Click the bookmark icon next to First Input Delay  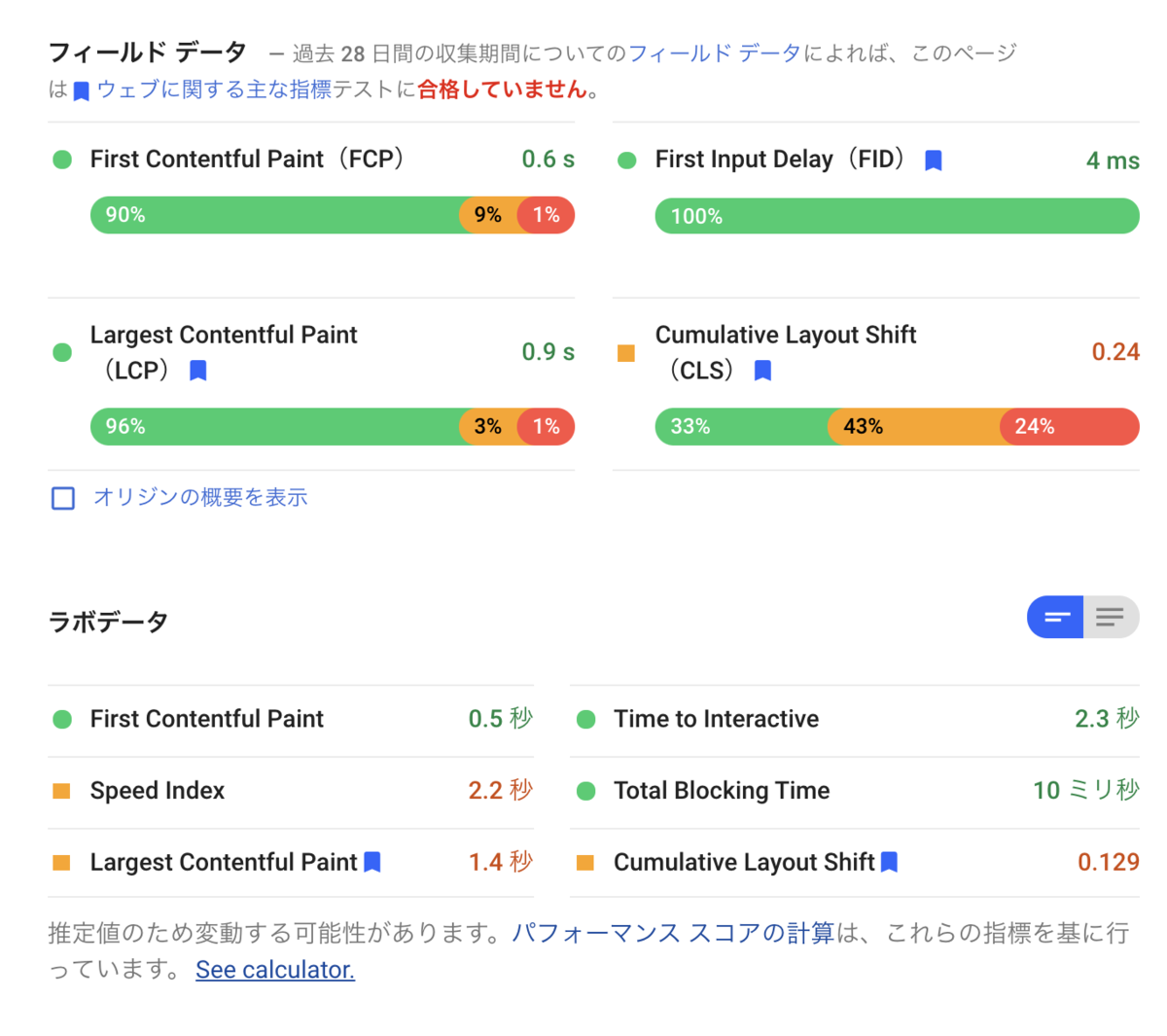(x=934, y=160)
